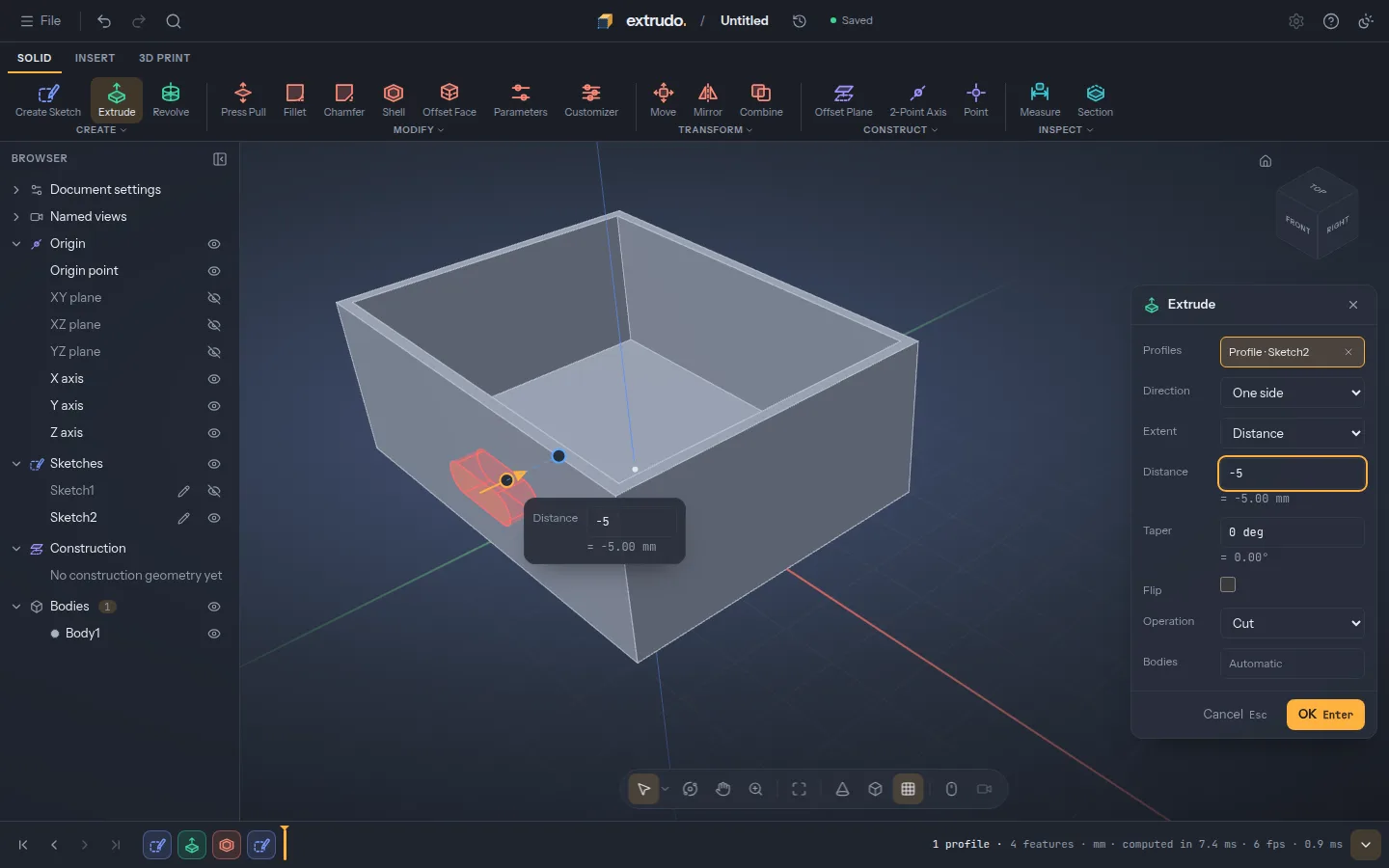Viewport: 1389px width, 868px height.
Task: Check the Flip checkbox
Action: (1228, 584)
